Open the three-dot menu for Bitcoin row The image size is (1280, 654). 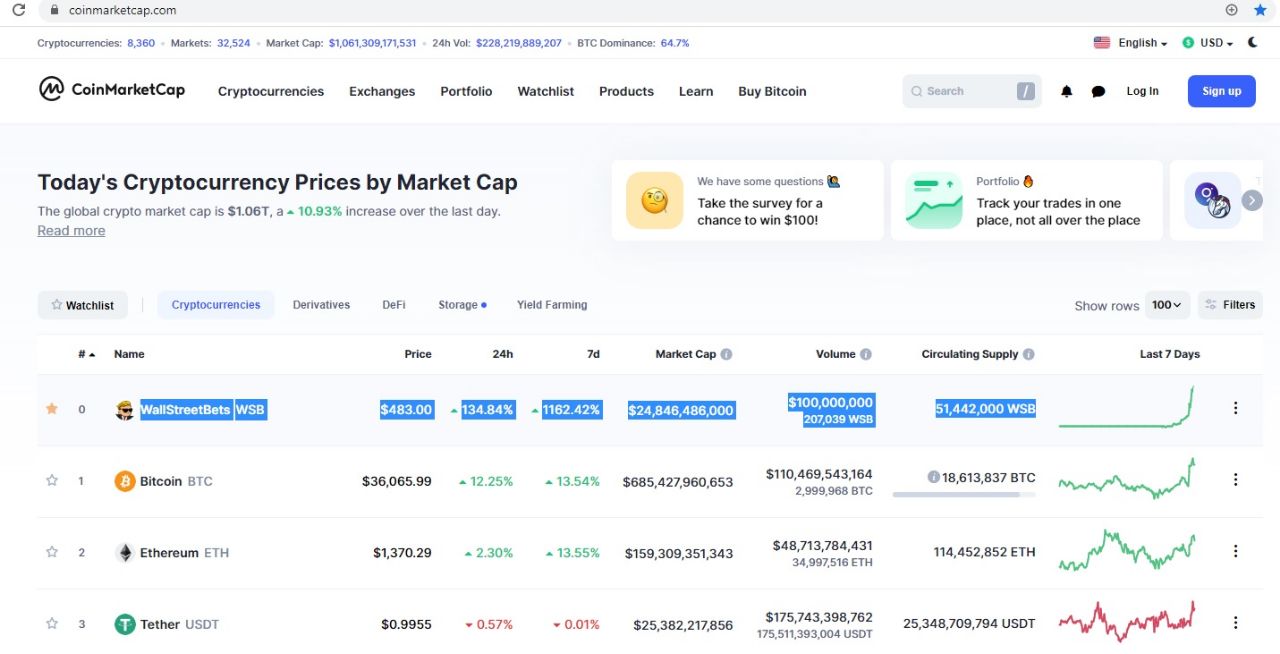coord(1235,480)
